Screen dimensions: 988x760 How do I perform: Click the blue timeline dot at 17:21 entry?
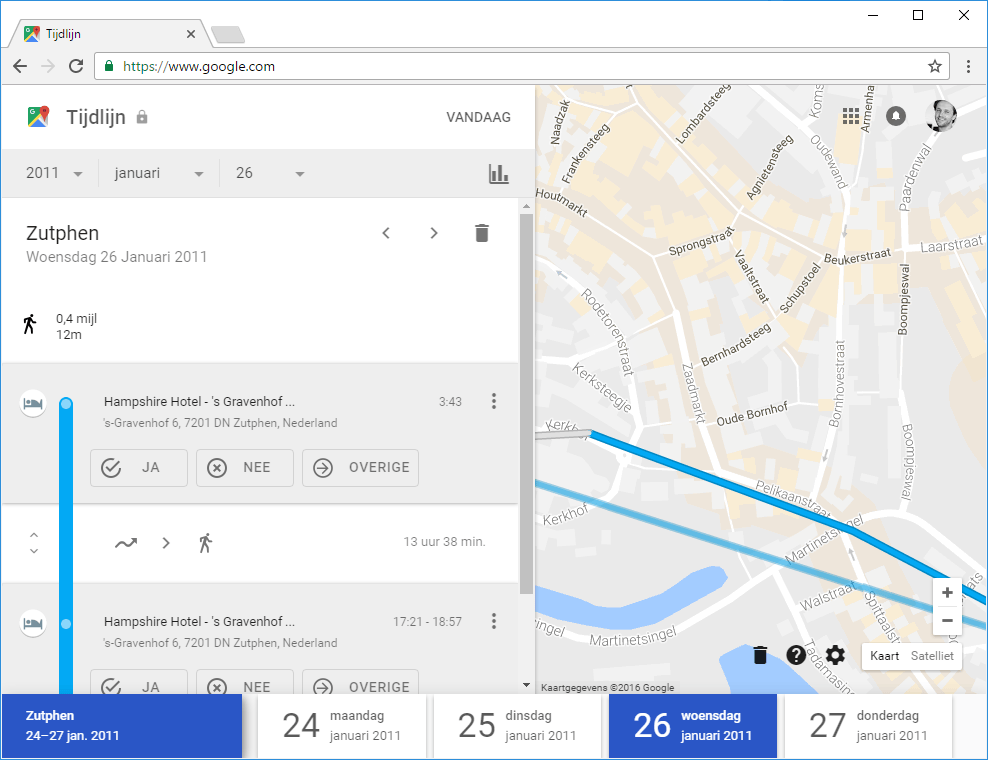66,624
